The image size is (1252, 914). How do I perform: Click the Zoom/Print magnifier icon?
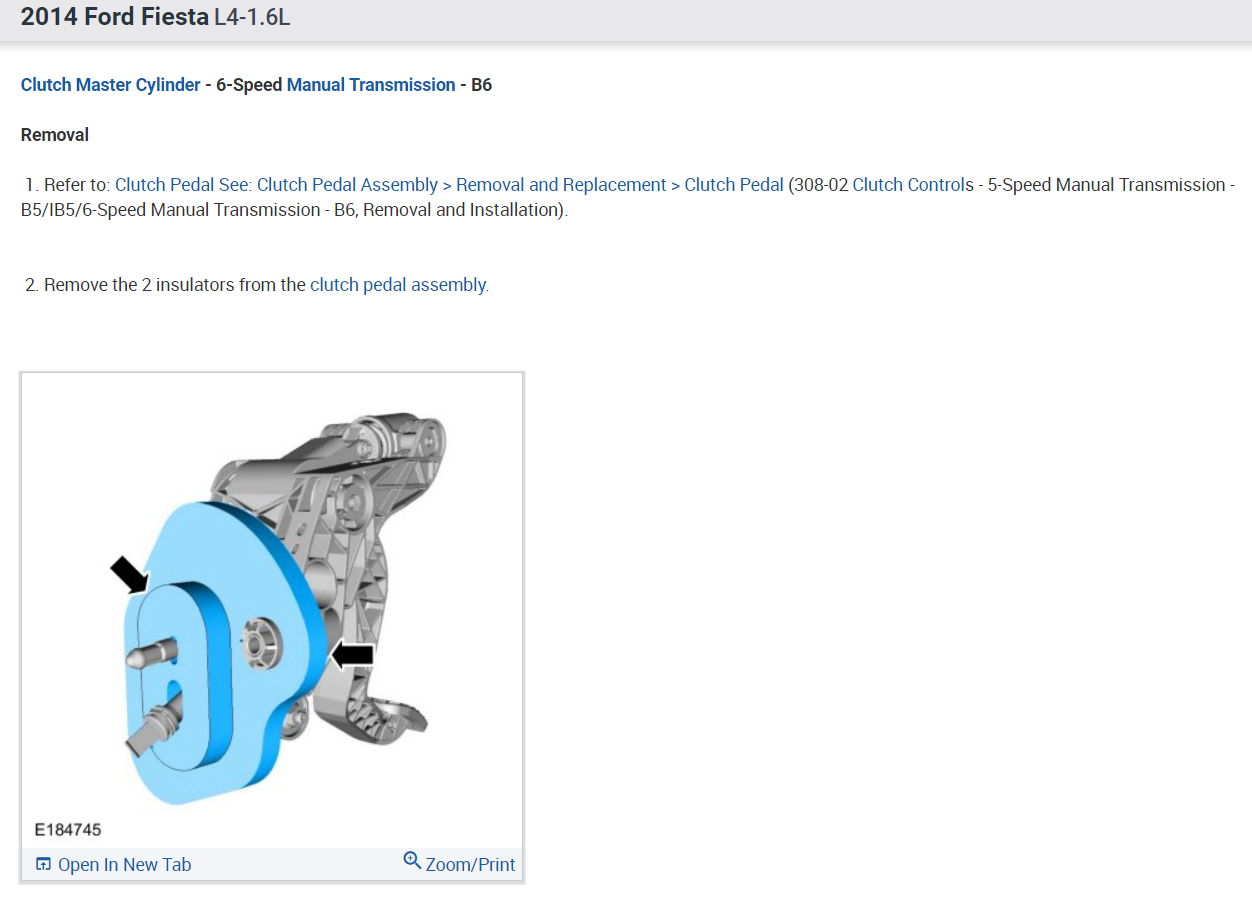point(412,861)
